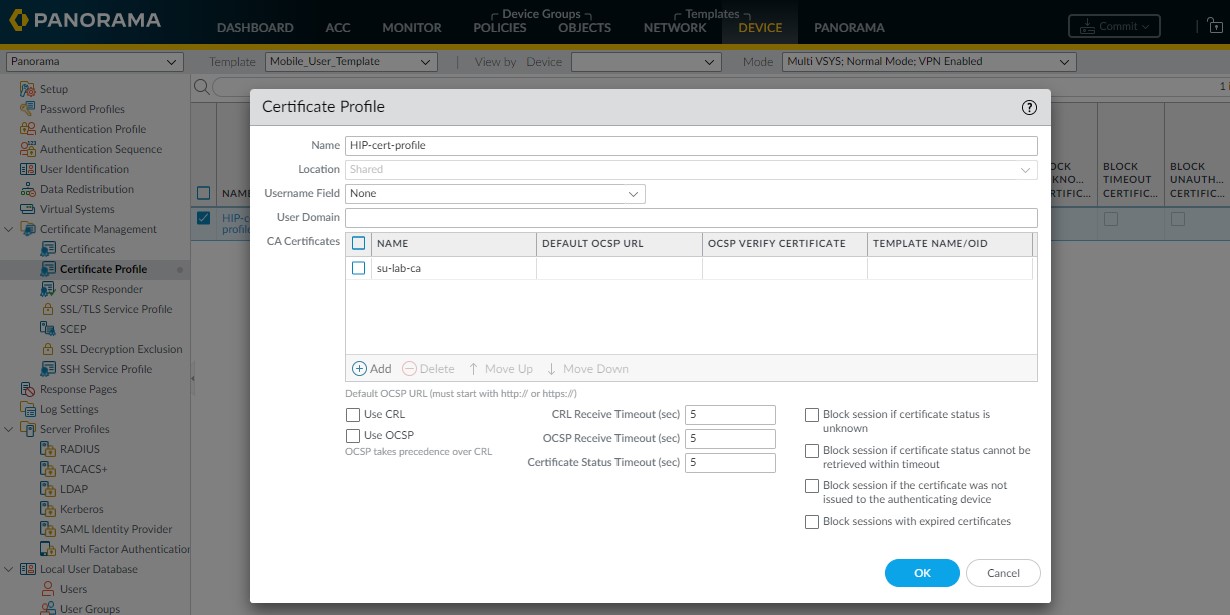The height and width of the screenshot is (615, 1230).
Task: Open the MONITOR tab
Action: coord(411,28)
